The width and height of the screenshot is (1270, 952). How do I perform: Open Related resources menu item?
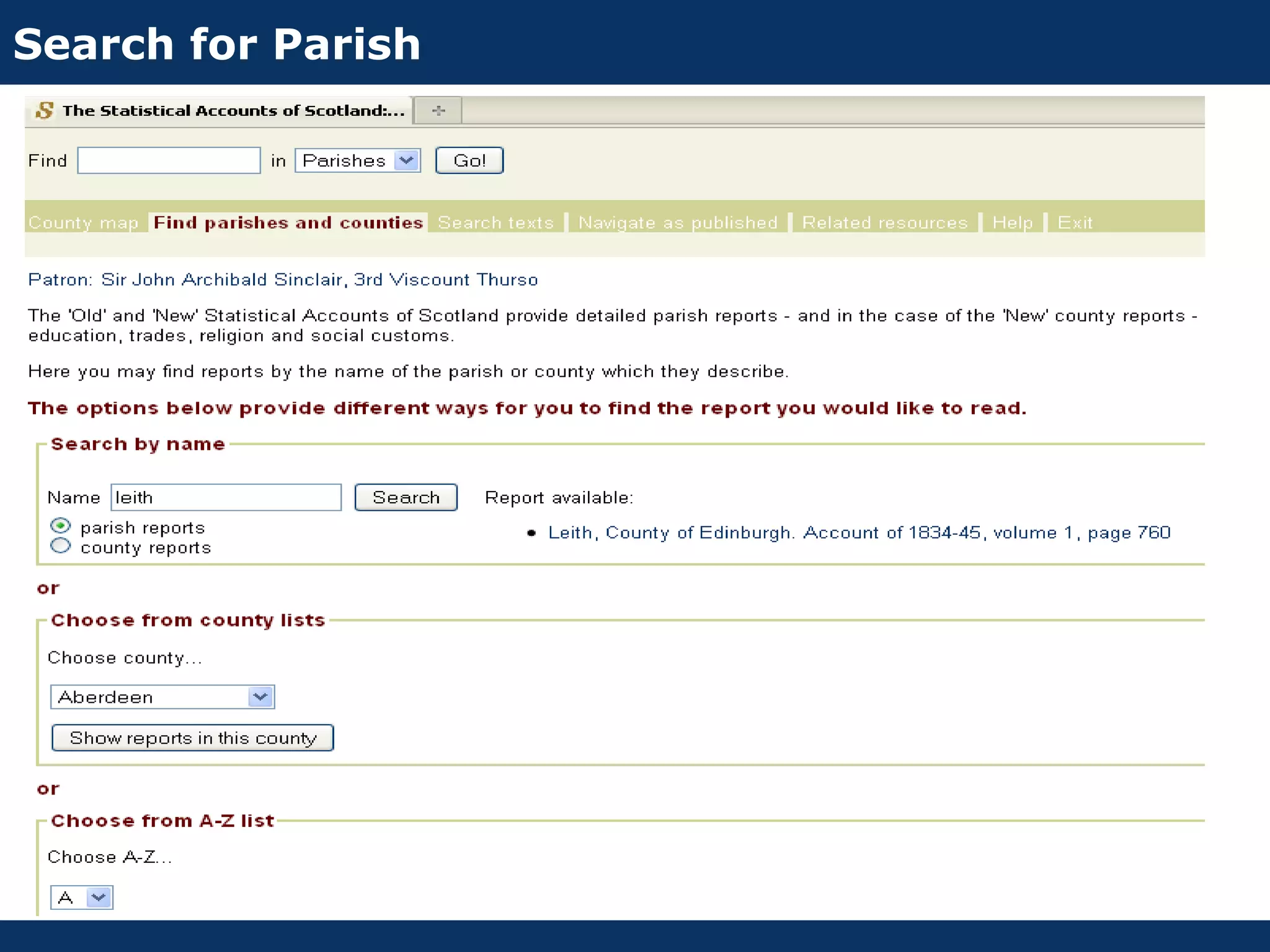(x=885, y=223)
